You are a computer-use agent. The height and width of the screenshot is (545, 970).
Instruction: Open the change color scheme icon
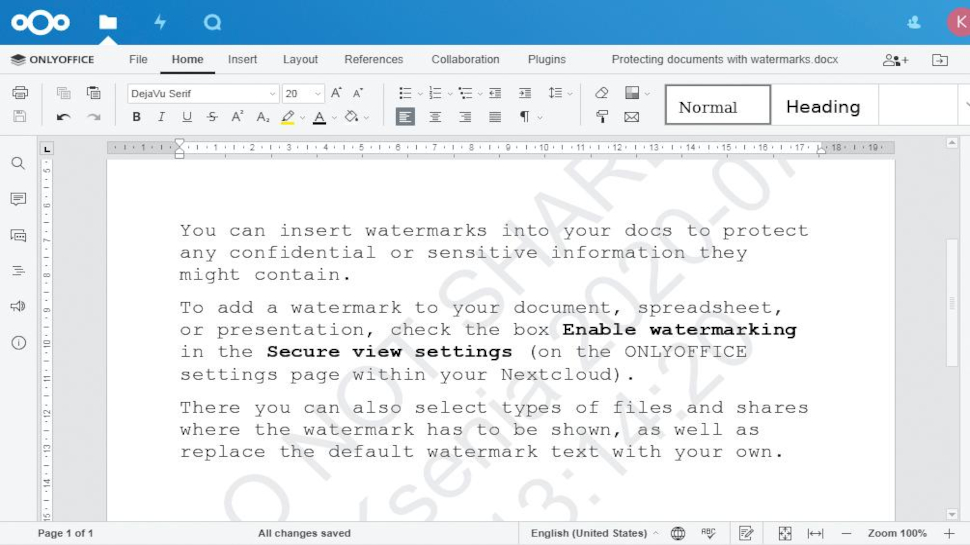(632, 93)
